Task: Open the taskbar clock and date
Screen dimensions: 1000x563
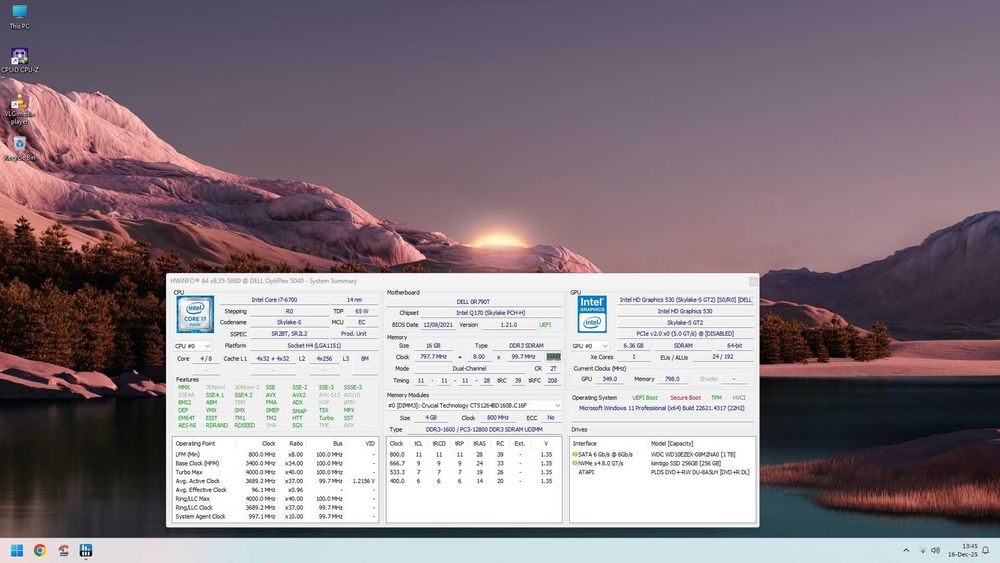Action: click(965, 551)
